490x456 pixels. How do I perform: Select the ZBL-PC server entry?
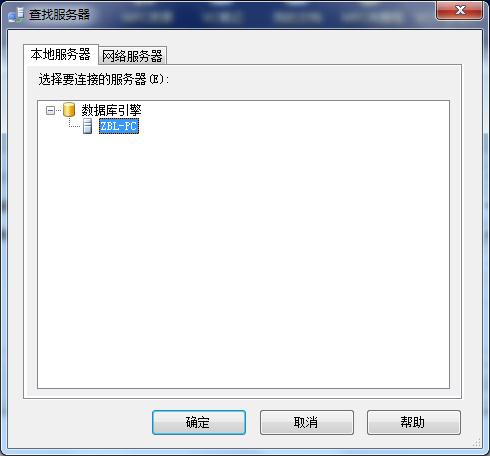[119, 126]
